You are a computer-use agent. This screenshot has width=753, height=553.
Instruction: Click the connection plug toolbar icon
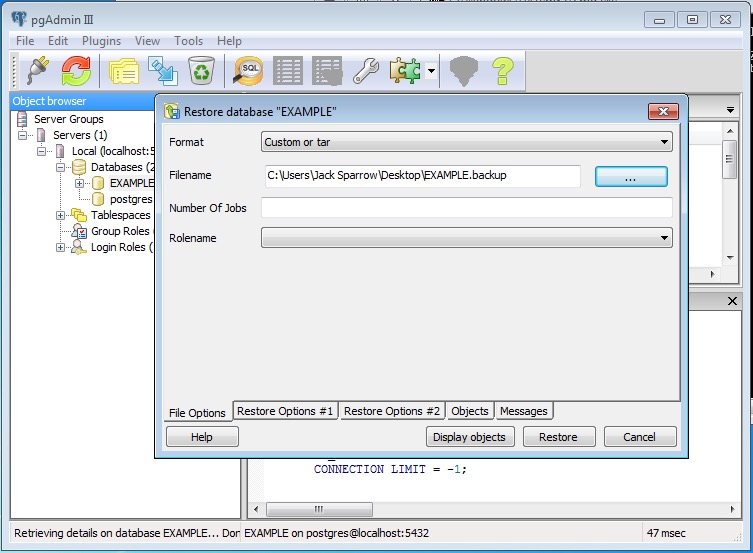click(x=38, y=70)
